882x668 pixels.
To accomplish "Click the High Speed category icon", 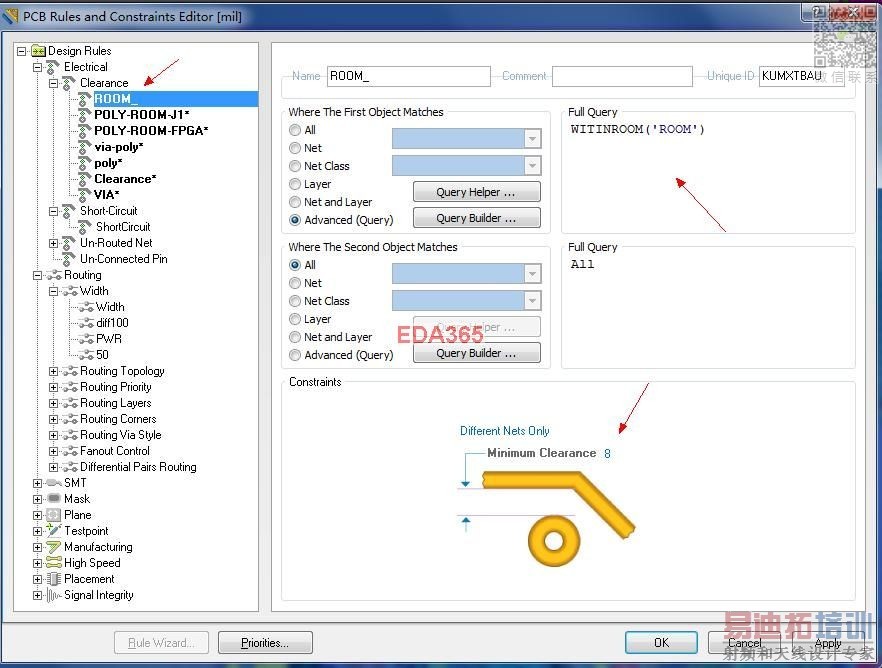I will click(54, 563).
